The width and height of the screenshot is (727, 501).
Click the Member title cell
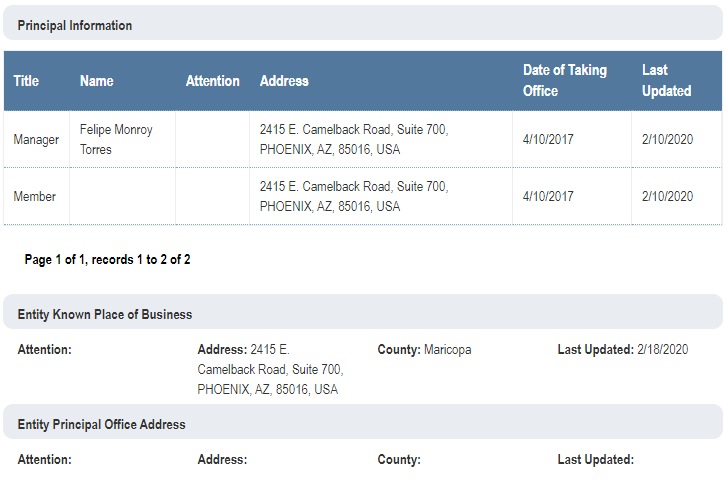coord(35,197)
